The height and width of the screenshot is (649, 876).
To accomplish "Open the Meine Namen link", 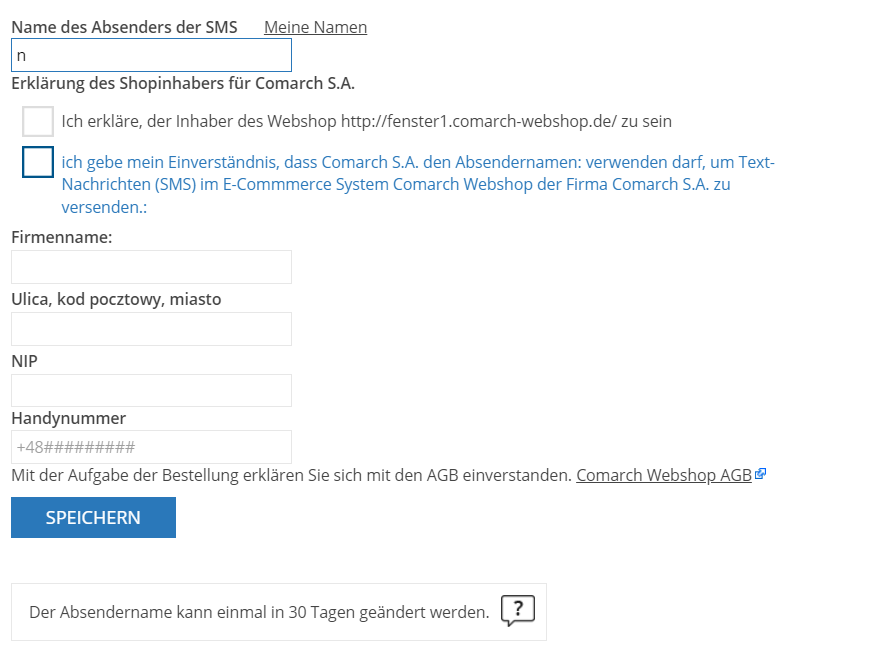I will coord(316,27).
